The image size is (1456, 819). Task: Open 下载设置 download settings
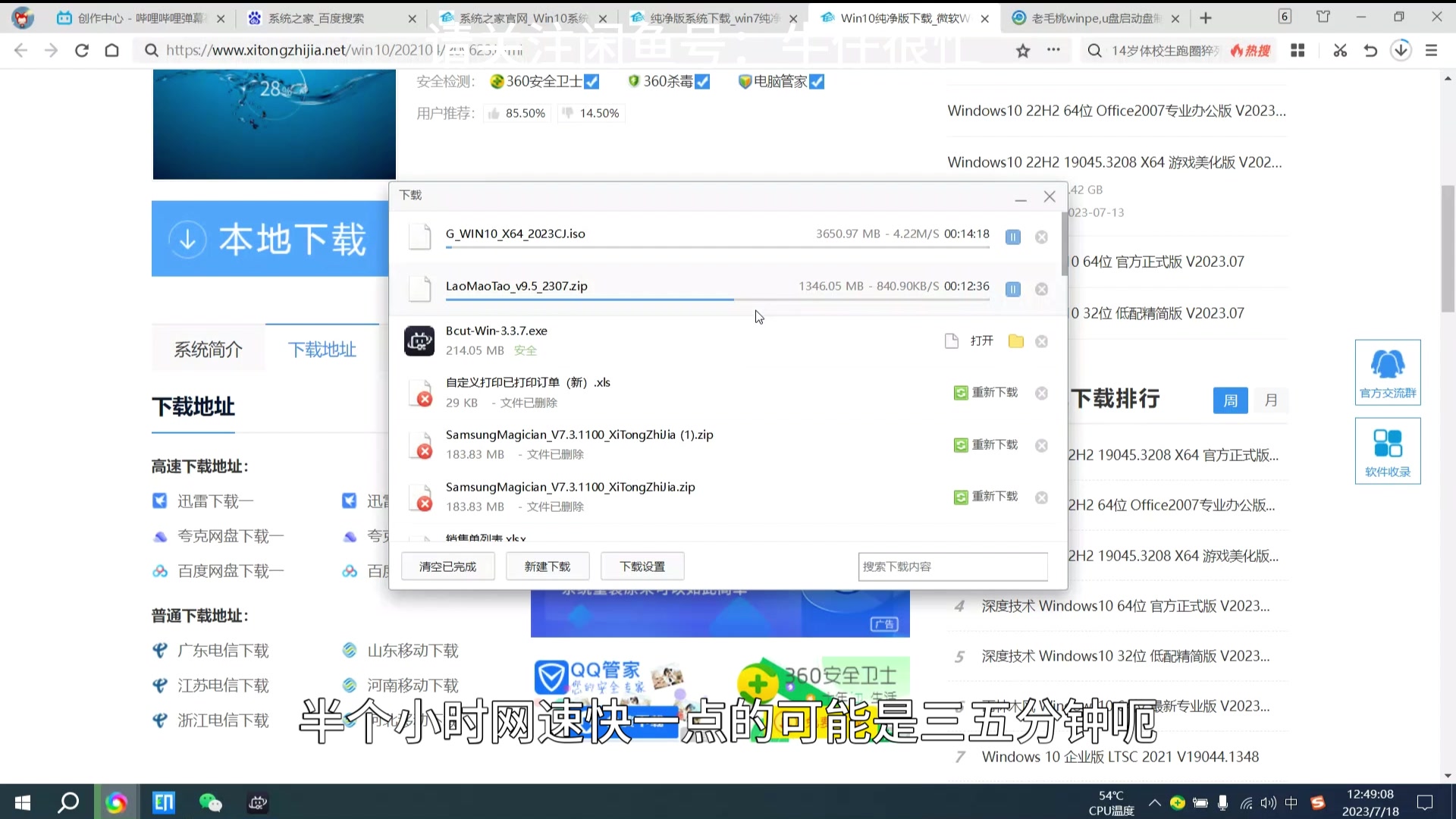(x=642, y=566)
